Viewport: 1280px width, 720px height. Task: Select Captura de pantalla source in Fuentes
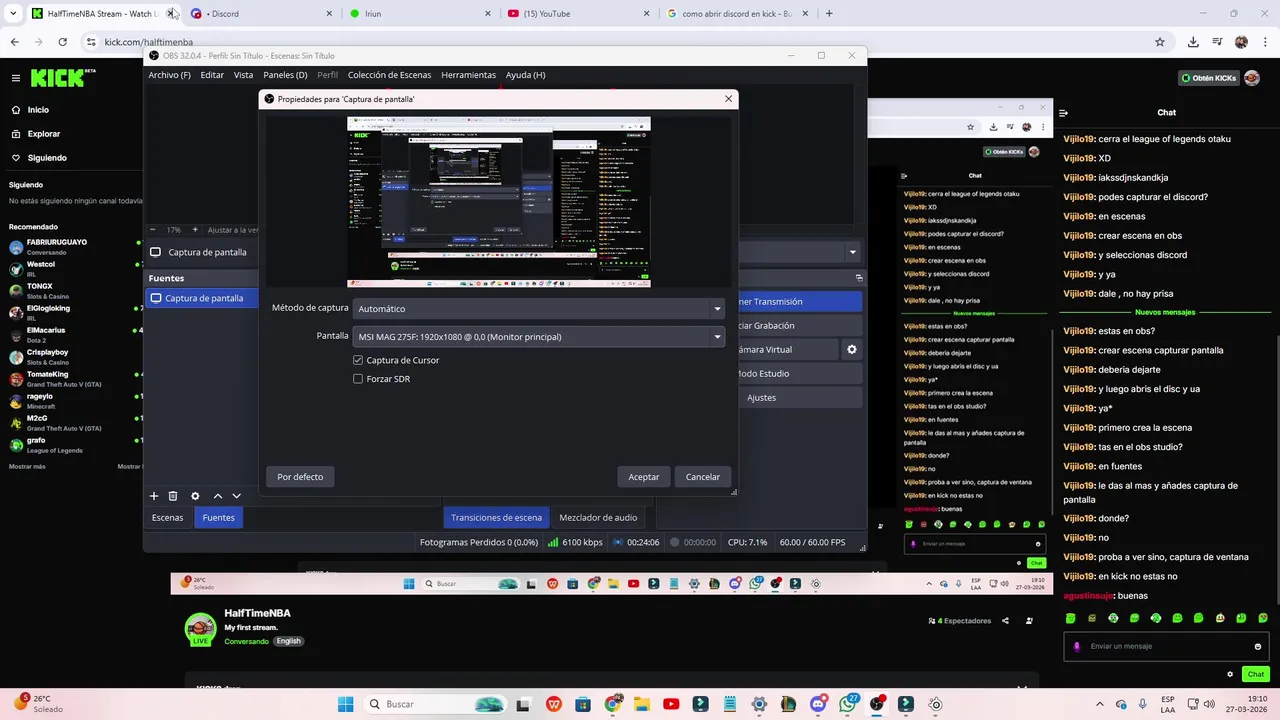coord(203,298)
